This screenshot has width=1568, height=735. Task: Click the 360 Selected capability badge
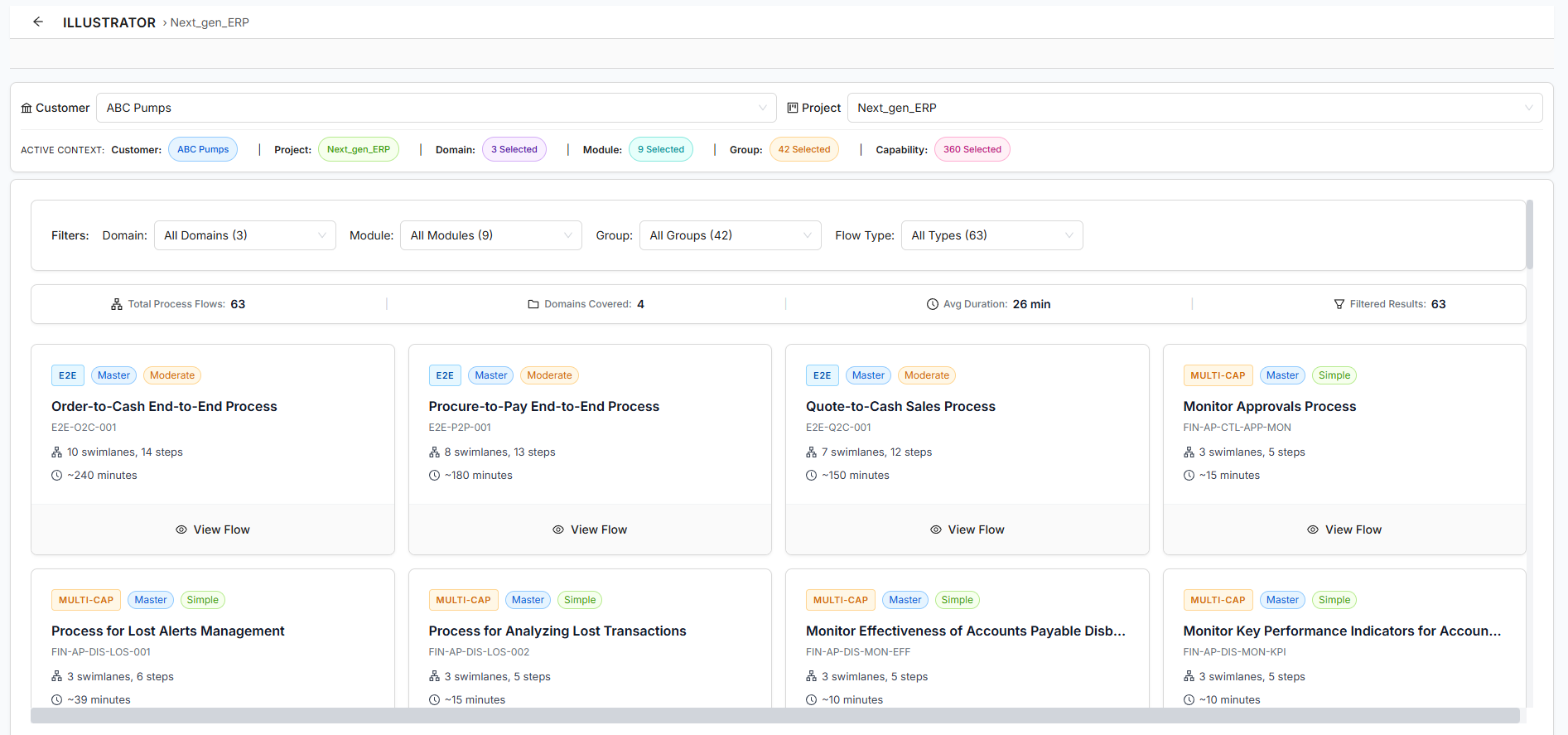(972, 150)
